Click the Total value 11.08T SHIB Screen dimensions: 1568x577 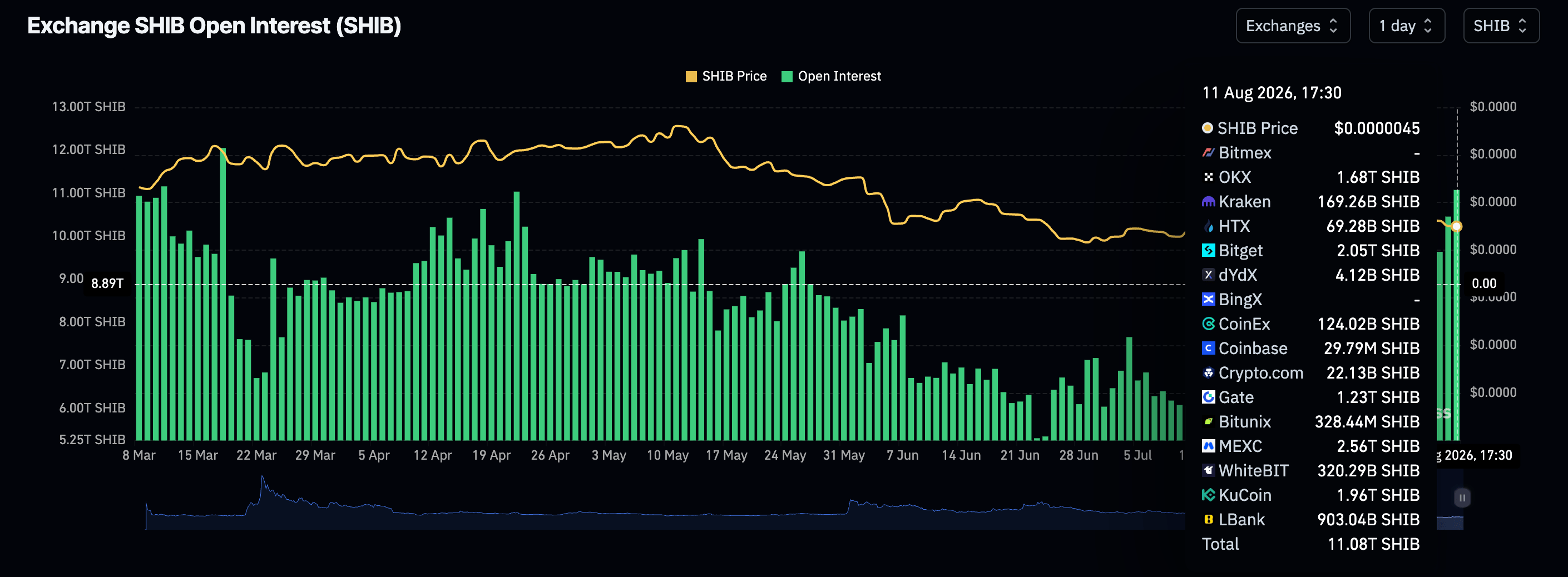pos(1374,544)
